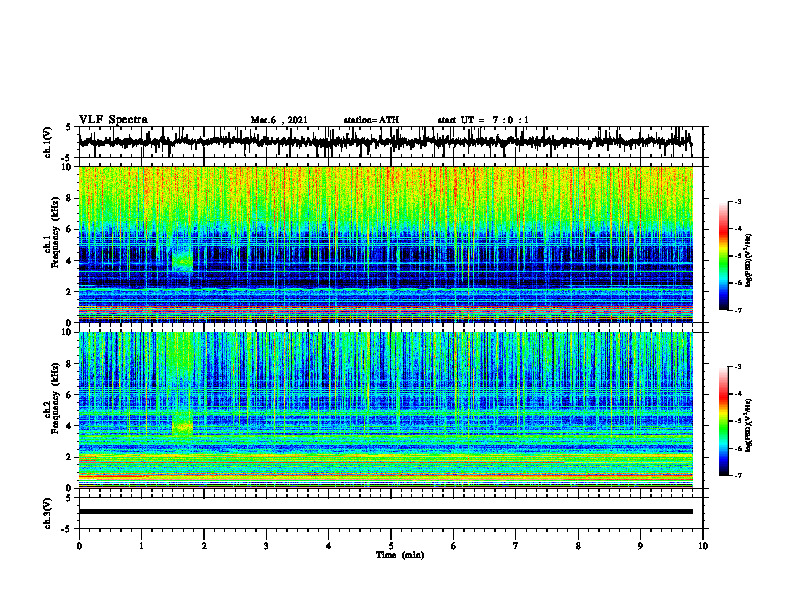Click the "8" frequency tick of ch.1 spectrogram
This screenshot has height=612, width=792.
click(71, 198)
